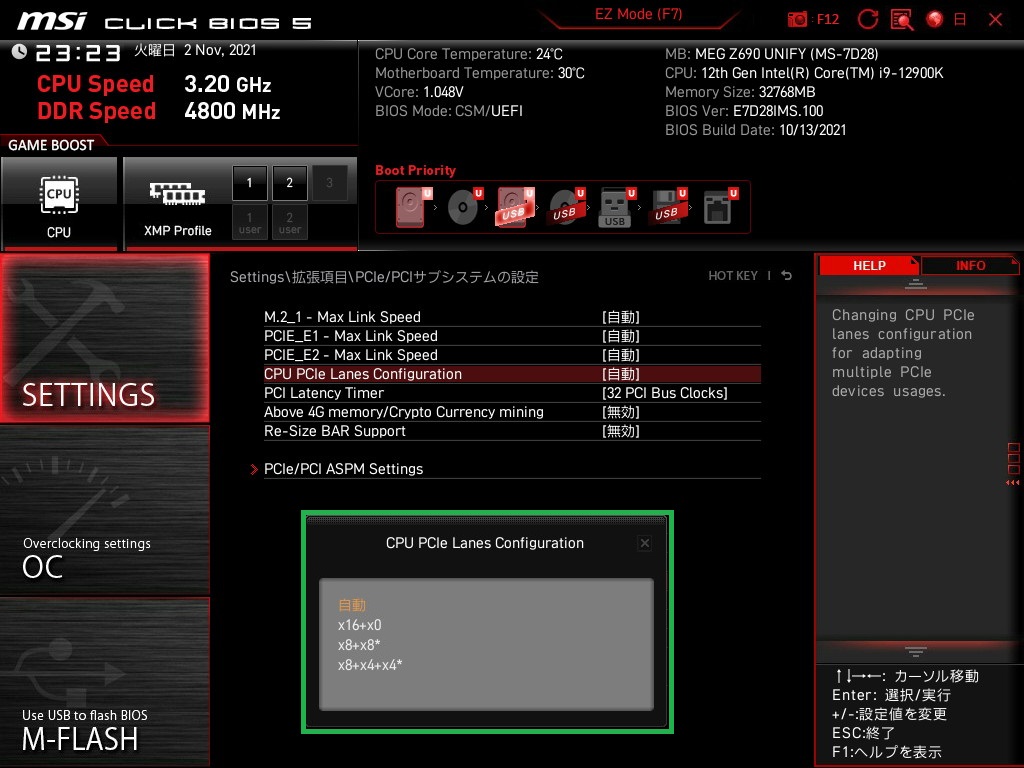The width and height of the screenshot is (1024, 768).
Task: Click the Boot Priority heading
Action: 415,170
